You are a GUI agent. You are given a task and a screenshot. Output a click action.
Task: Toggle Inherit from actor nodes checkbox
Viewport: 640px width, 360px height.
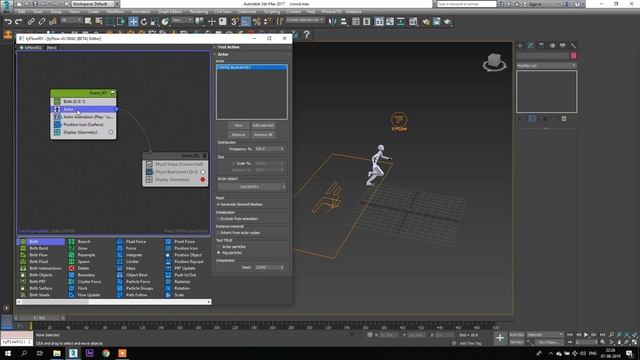click(218, 233)
